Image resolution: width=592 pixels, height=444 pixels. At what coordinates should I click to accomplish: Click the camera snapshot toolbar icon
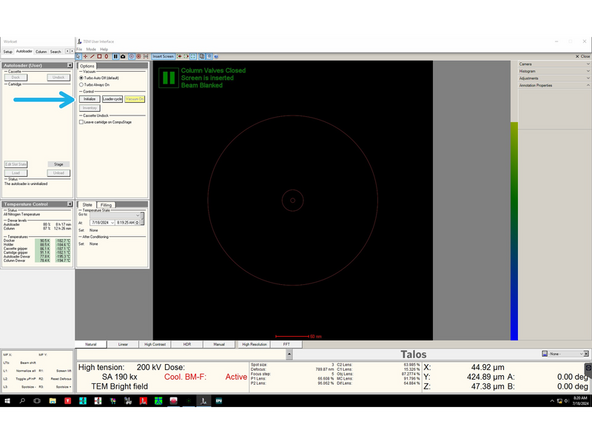123,57
